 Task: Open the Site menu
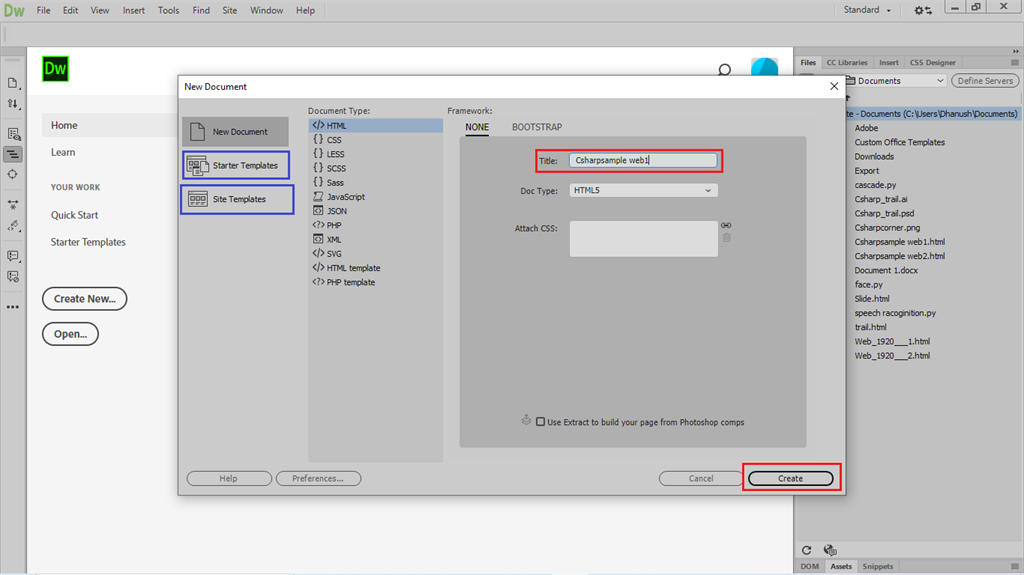coord(230,10)
